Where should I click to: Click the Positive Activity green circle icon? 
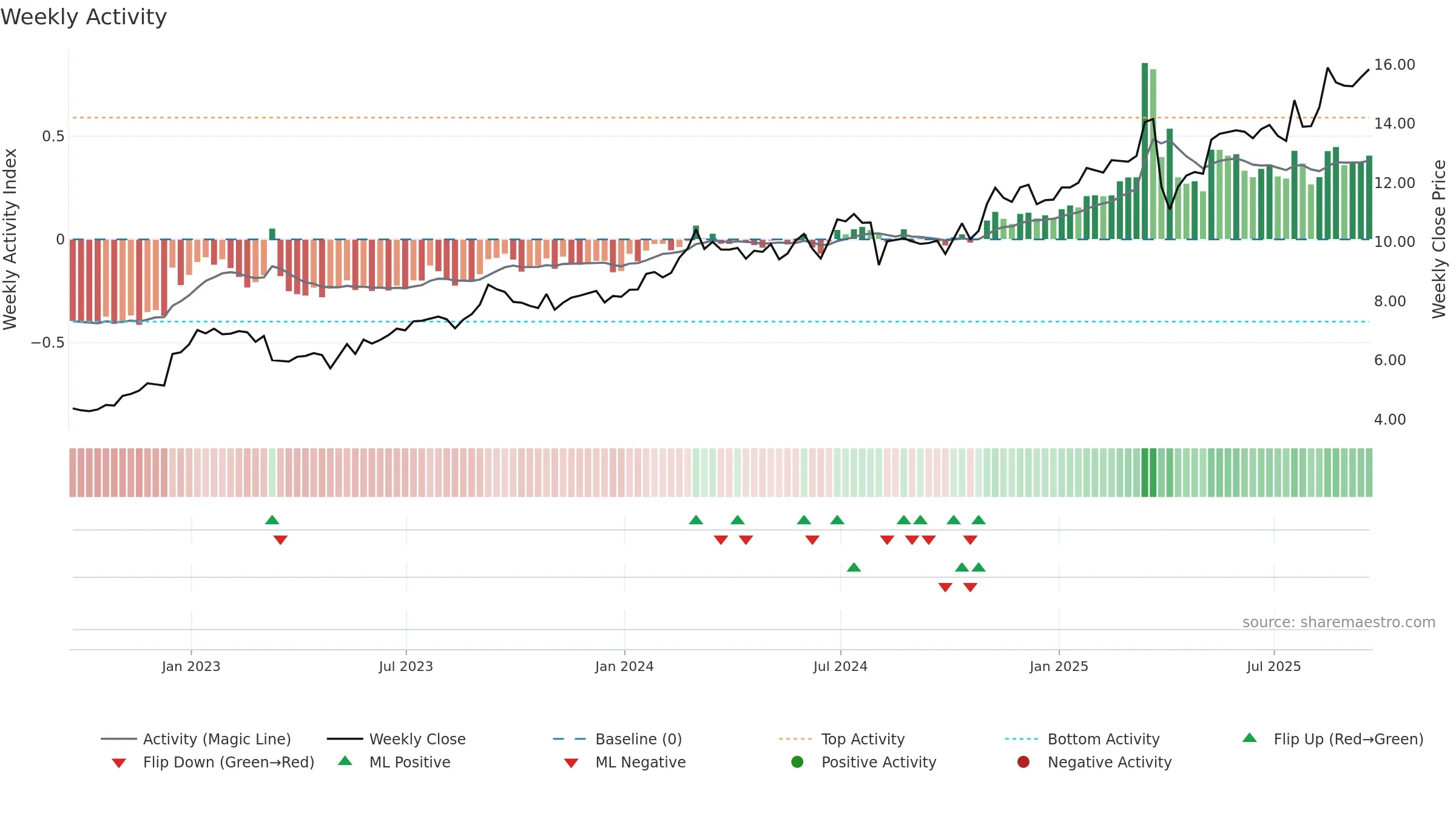click(797, 762)
